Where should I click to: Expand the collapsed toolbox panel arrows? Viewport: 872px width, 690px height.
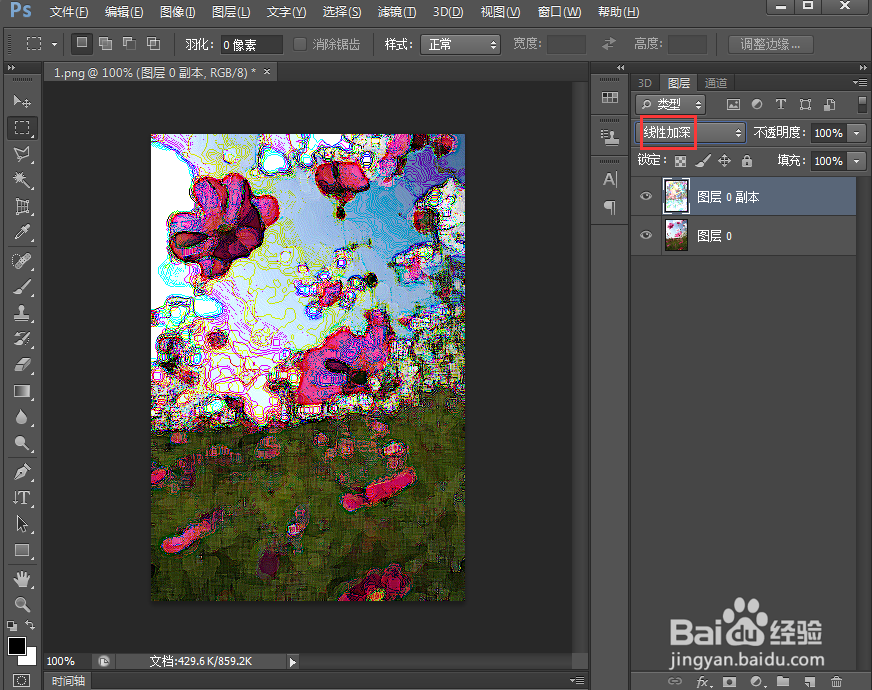pos(11,67)
